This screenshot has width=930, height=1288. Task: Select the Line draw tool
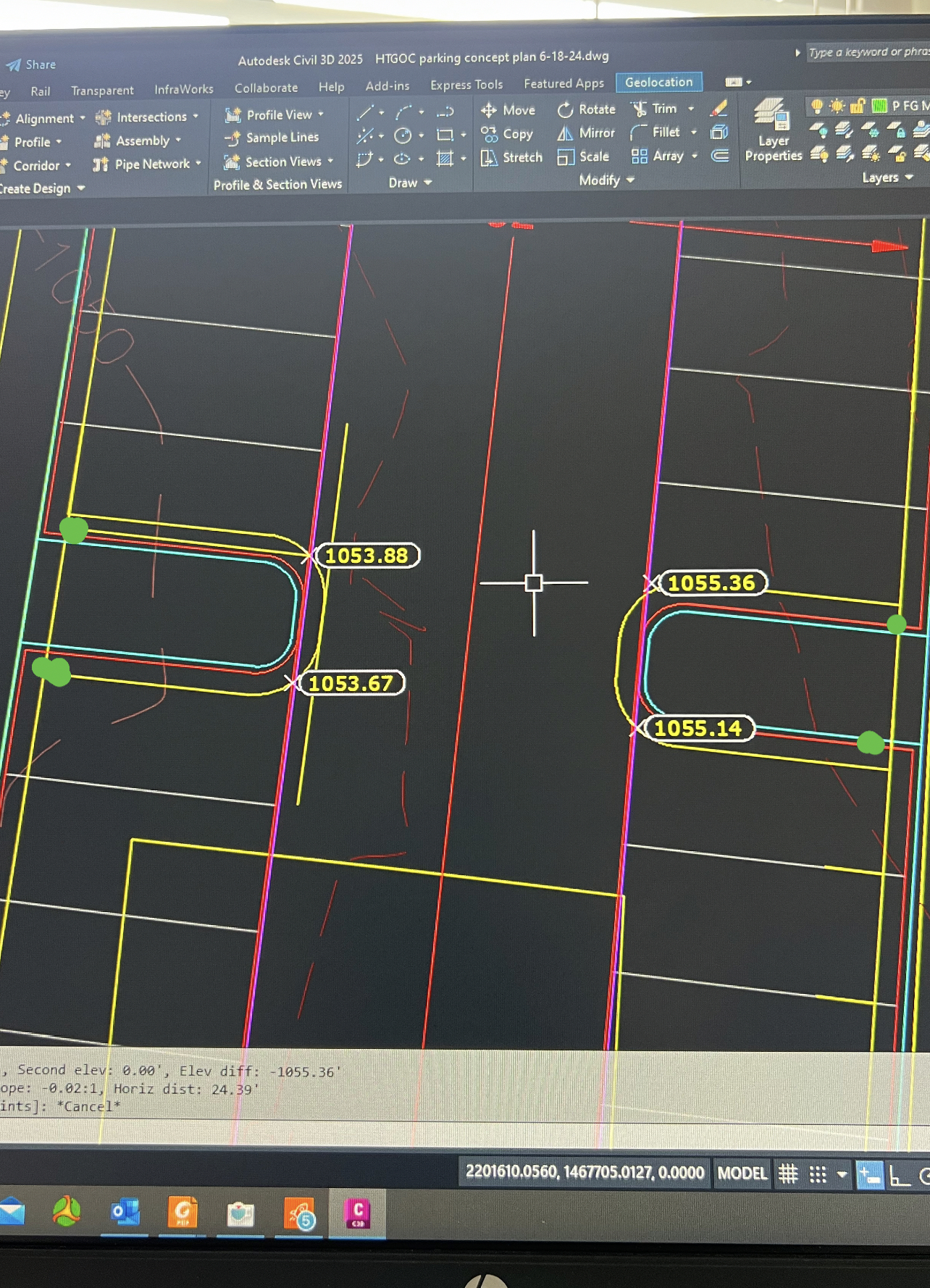[x=364, y=112]
